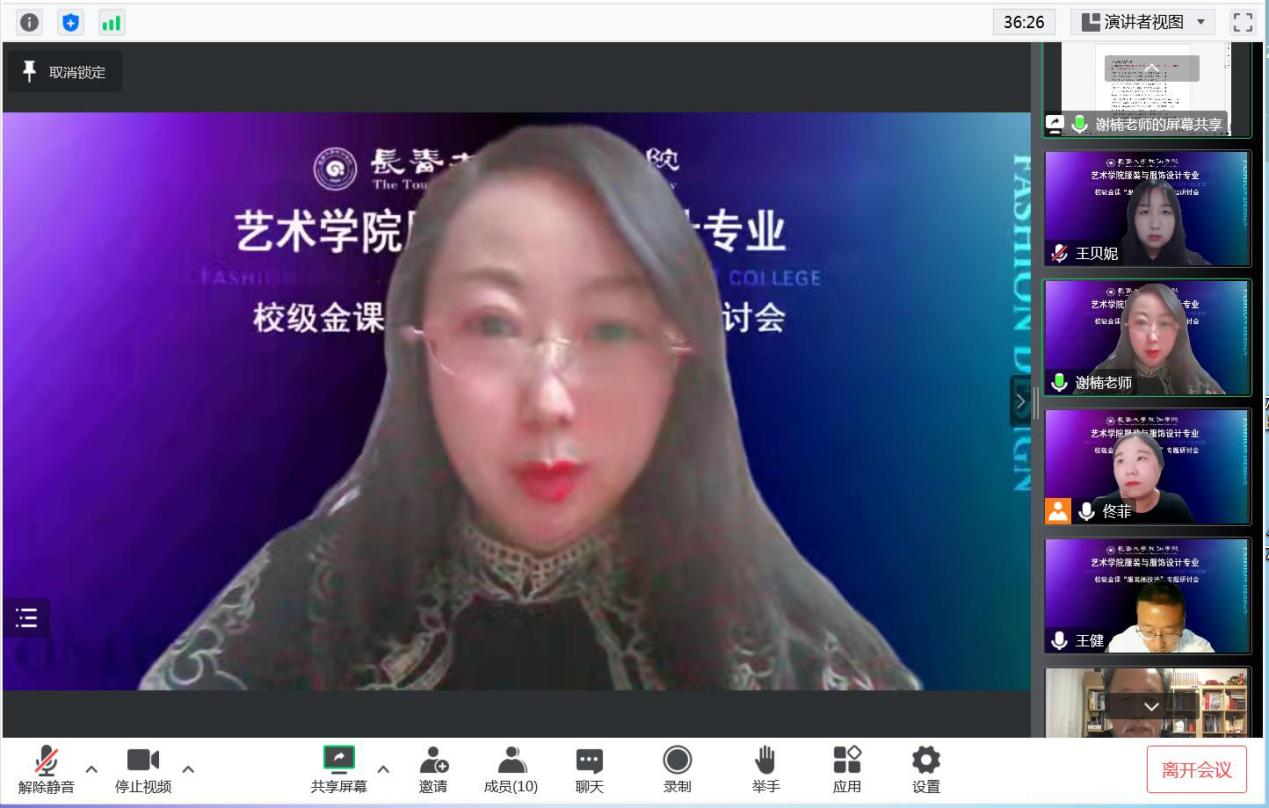This screenshot has width=1269, height=808.
Task: Select 谢楠老师 video thumbnail
Action: (x=1148, y=338)
